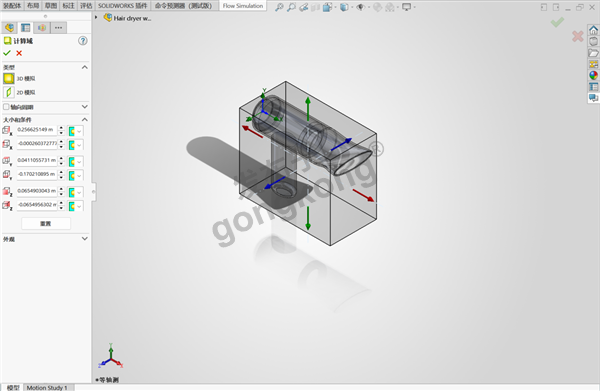Edit X min value -0.000260372777
This screenshot has width=600, height=391.
click(37, 144)
